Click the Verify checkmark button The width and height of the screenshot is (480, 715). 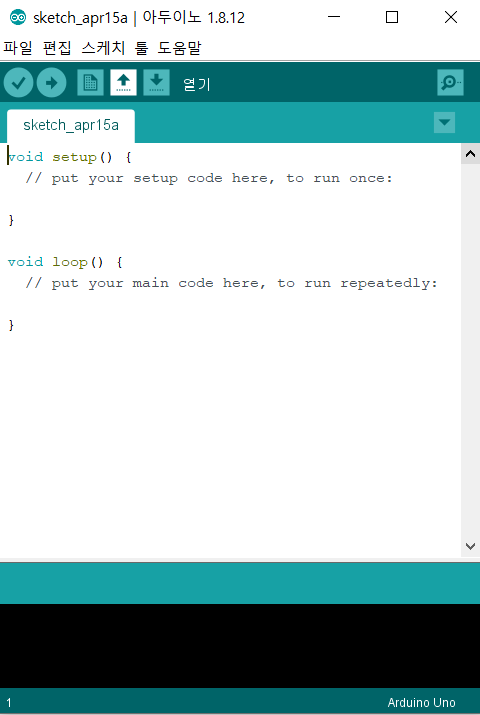click(x=18, y=83)
